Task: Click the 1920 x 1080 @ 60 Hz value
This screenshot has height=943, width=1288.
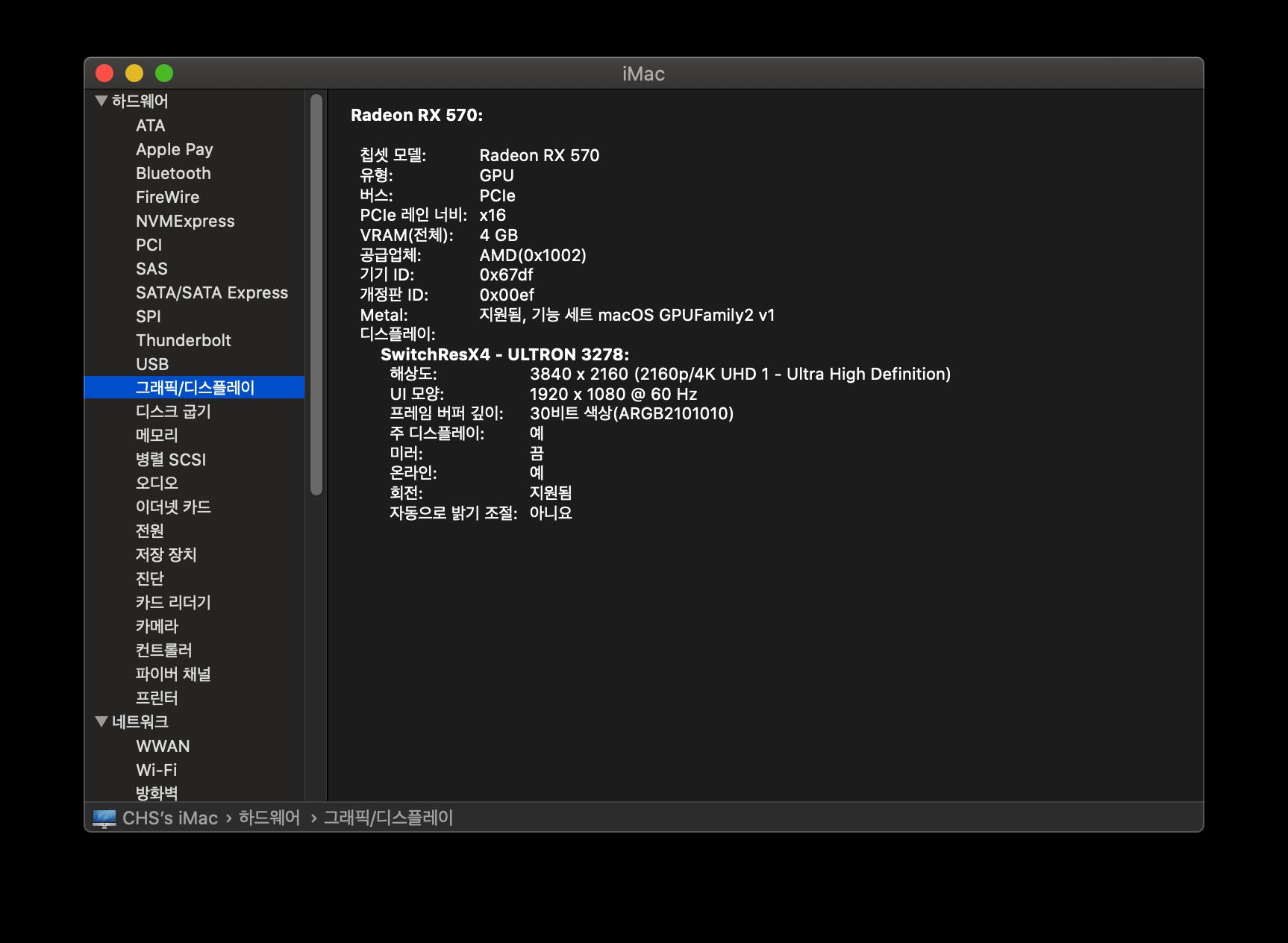Action: click(613, 394)
